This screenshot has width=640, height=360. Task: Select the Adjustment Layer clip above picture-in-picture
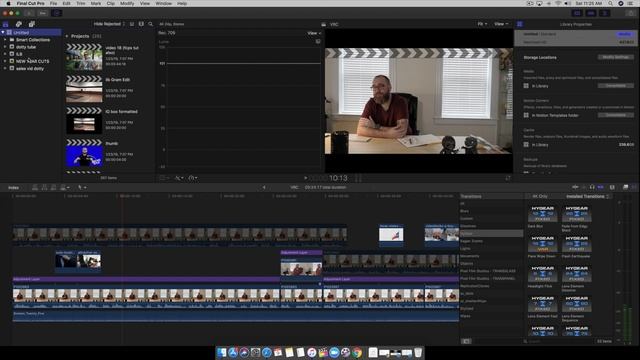click(x=301, y=253)
